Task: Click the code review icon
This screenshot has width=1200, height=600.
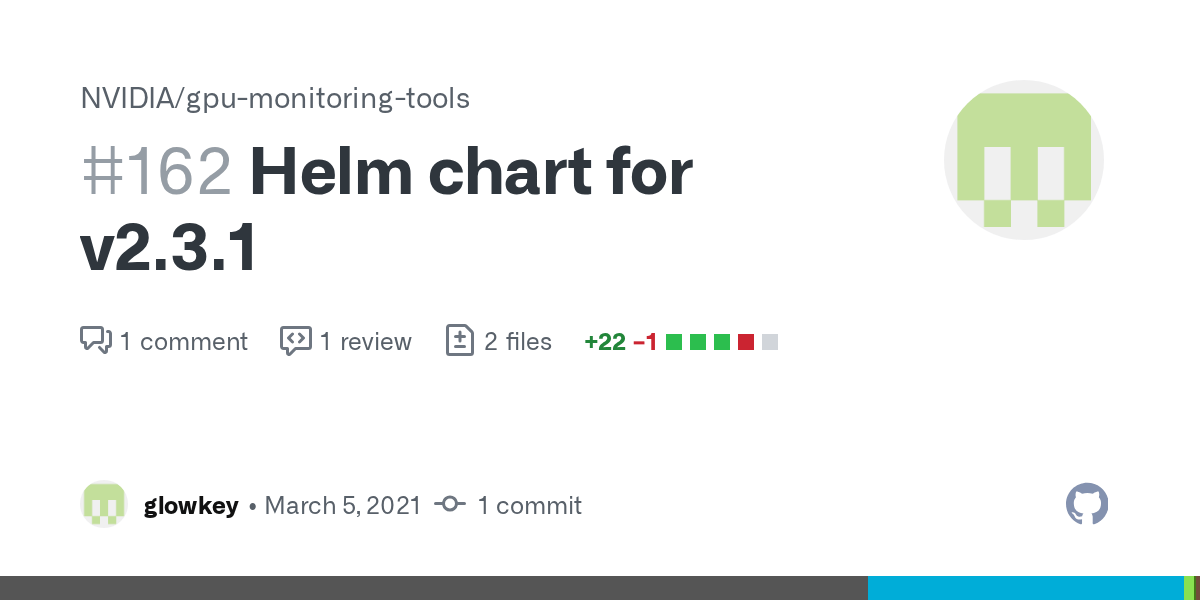Action: [295, 341]
